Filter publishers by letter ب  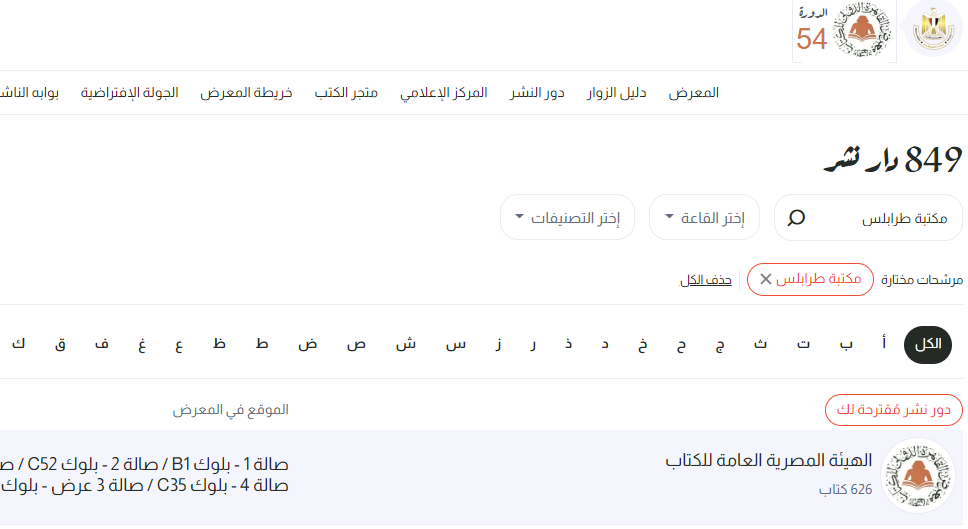[x=846, y=344]
